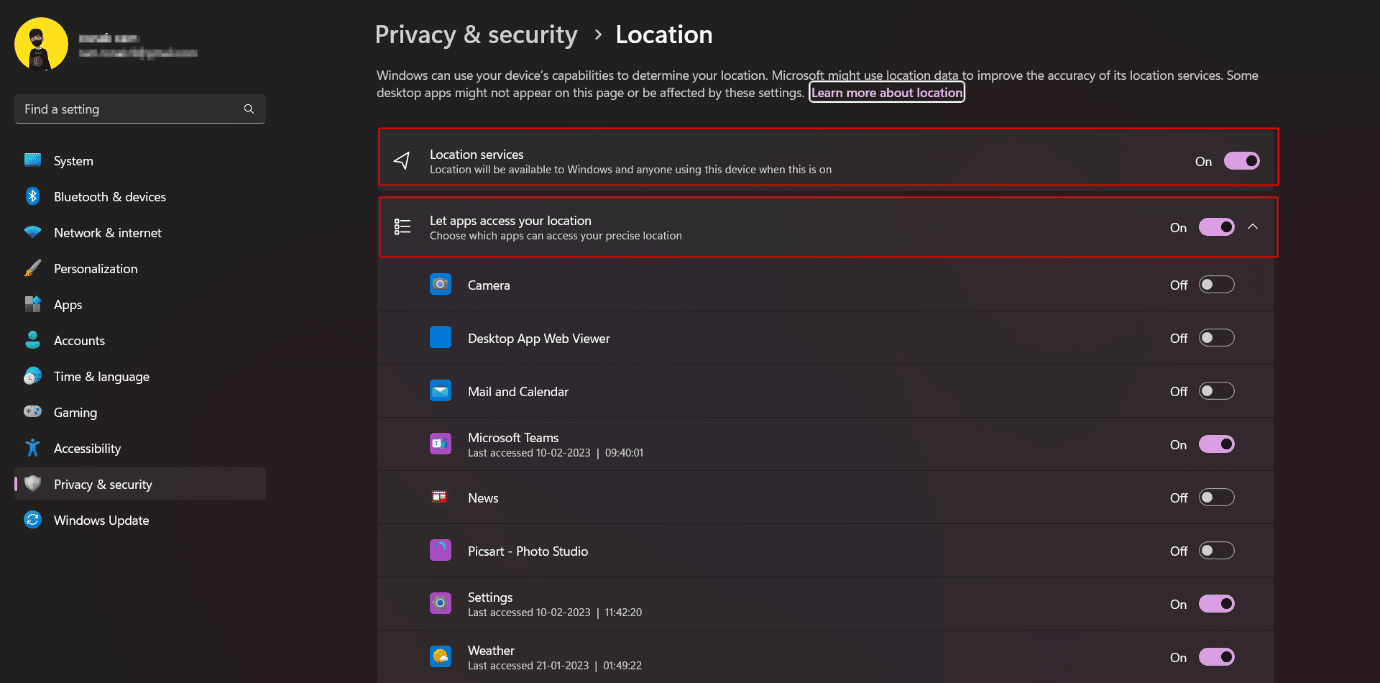The image size is (1380, 683).
Task: Turn on Picsart location toggle
Action: click(x=1216, y=550)
